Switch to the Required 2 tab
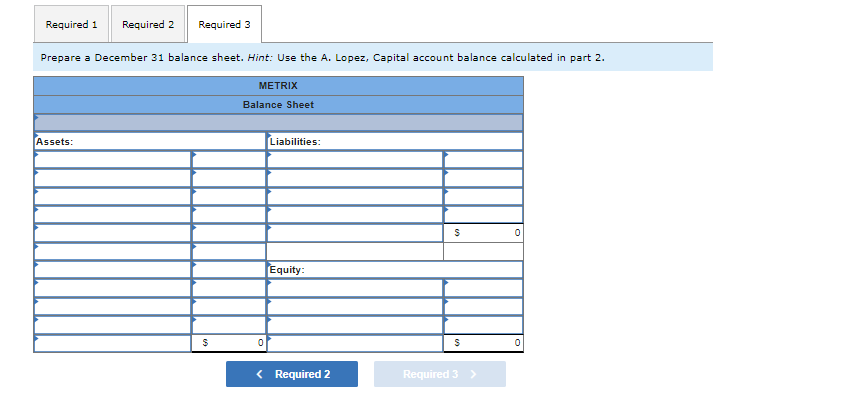 [x=148, y=24]
